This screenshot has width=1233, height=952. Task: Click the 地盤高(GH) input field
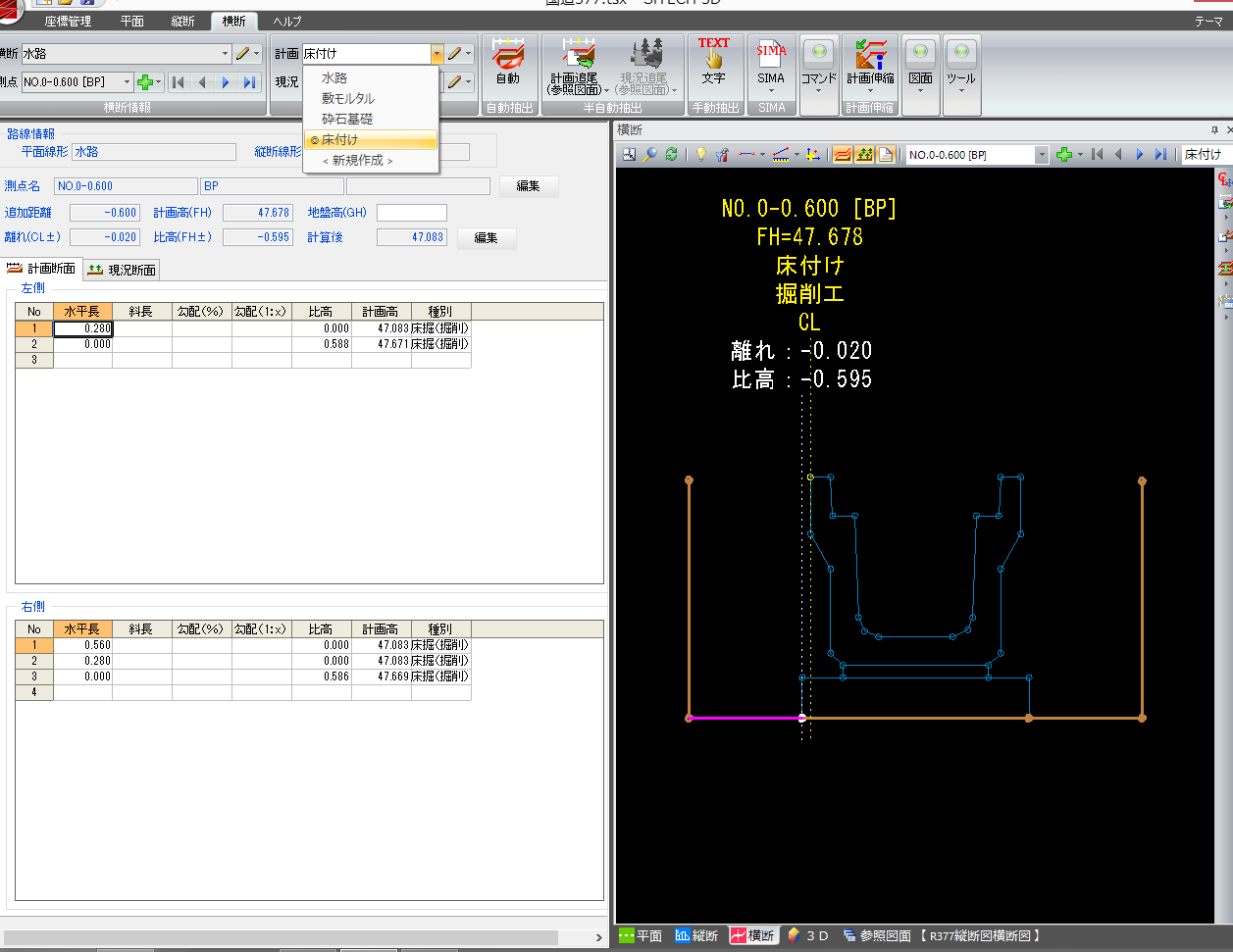coord(412,212)
